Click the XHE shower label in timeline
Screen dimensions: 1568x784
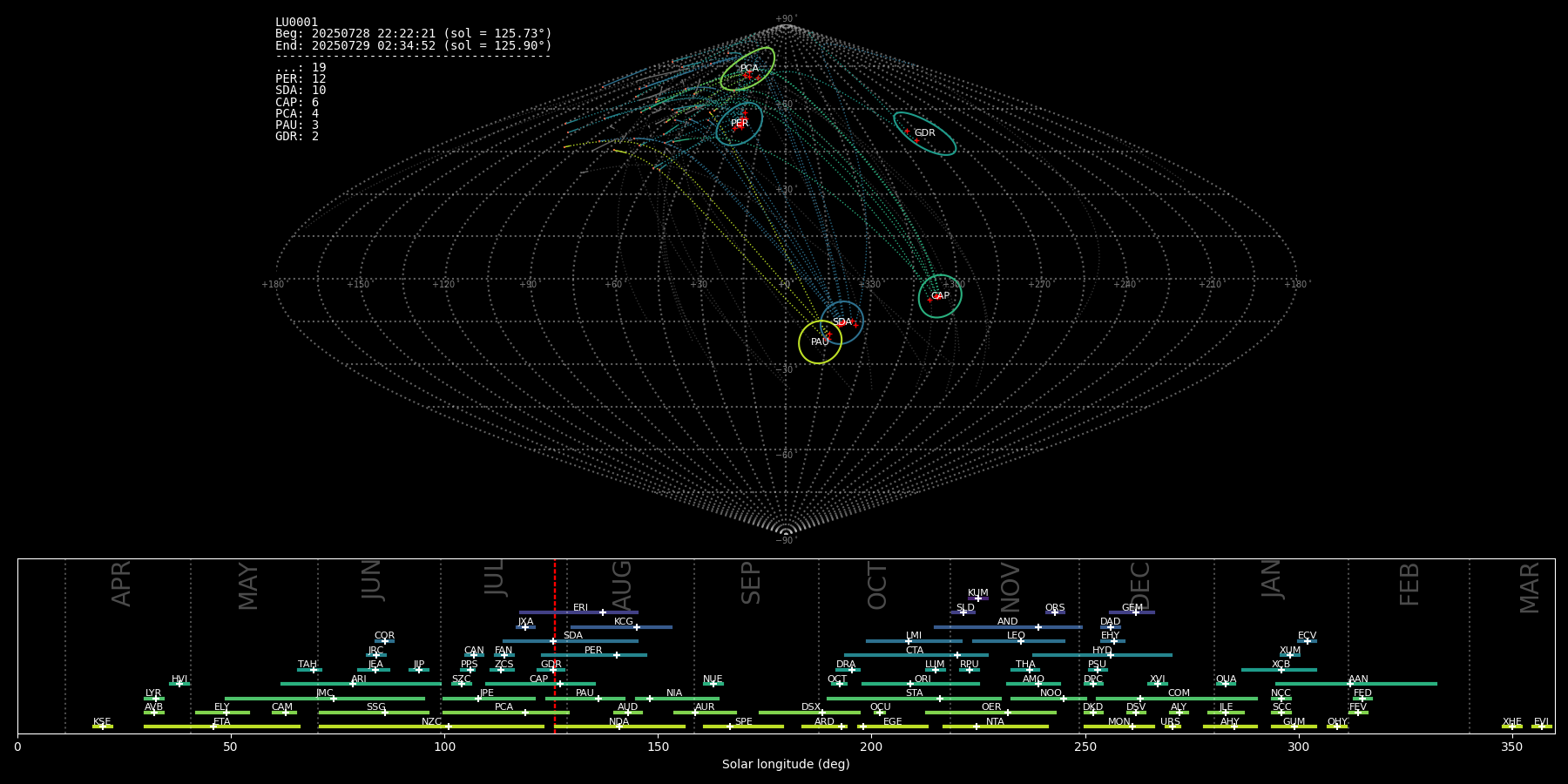pos(1512,722)
